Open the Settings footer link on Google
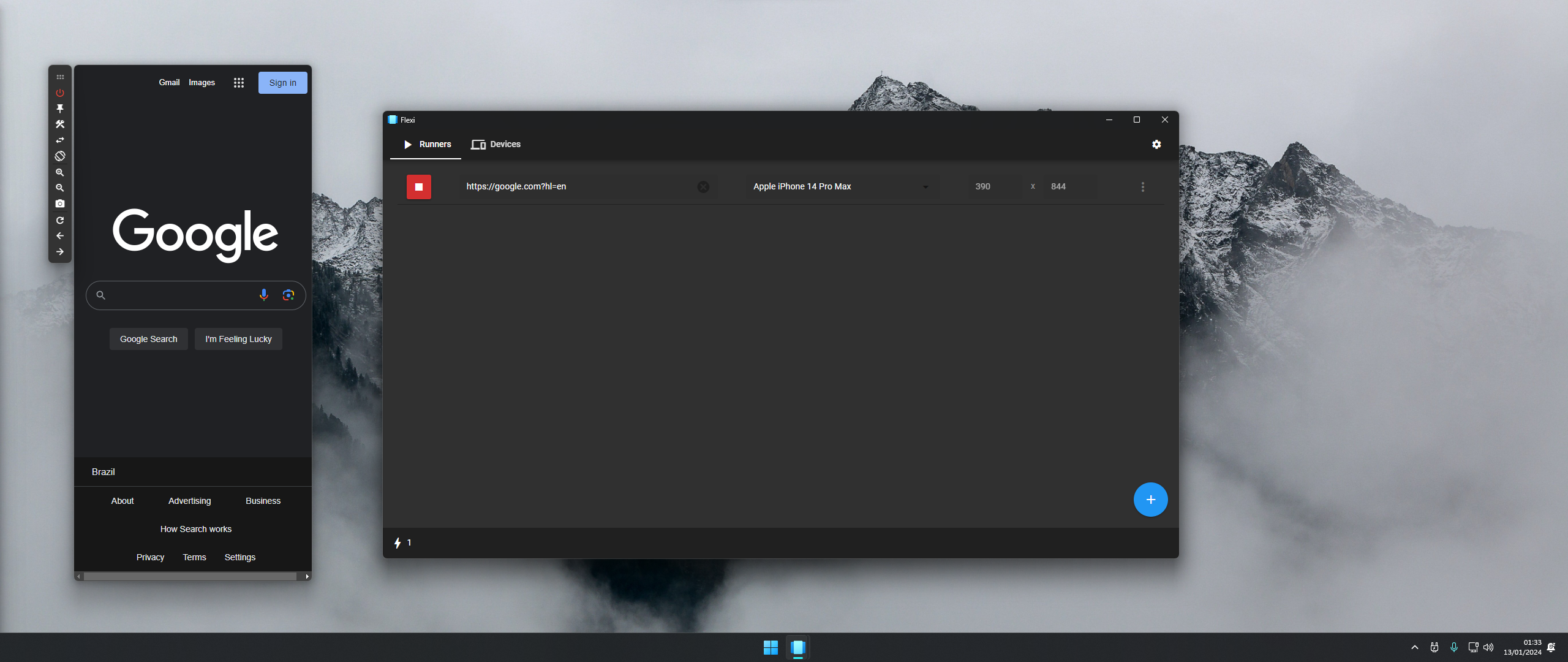The width and height of the screenshot is (1568, 662). tap(240, 557)
